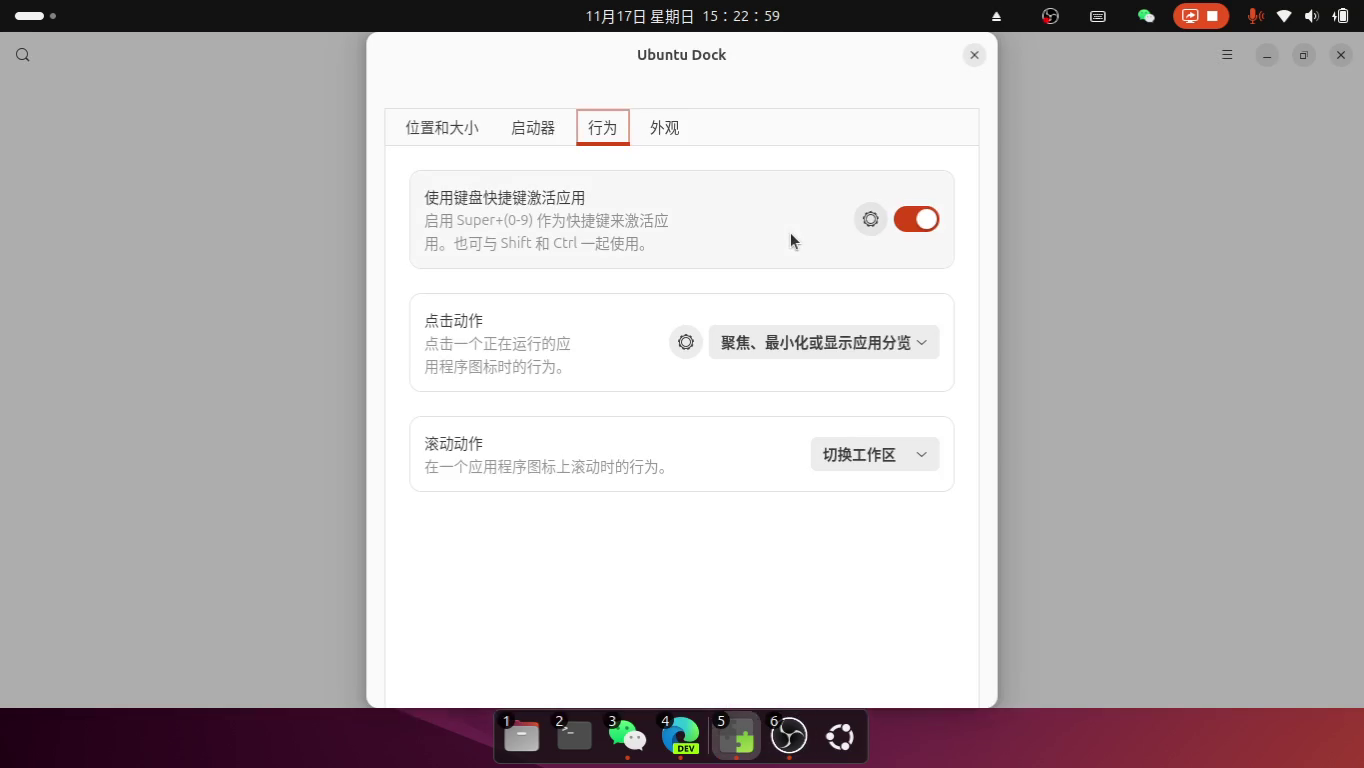Open the WeChat tray icon in the top bar

[1146, 16]
